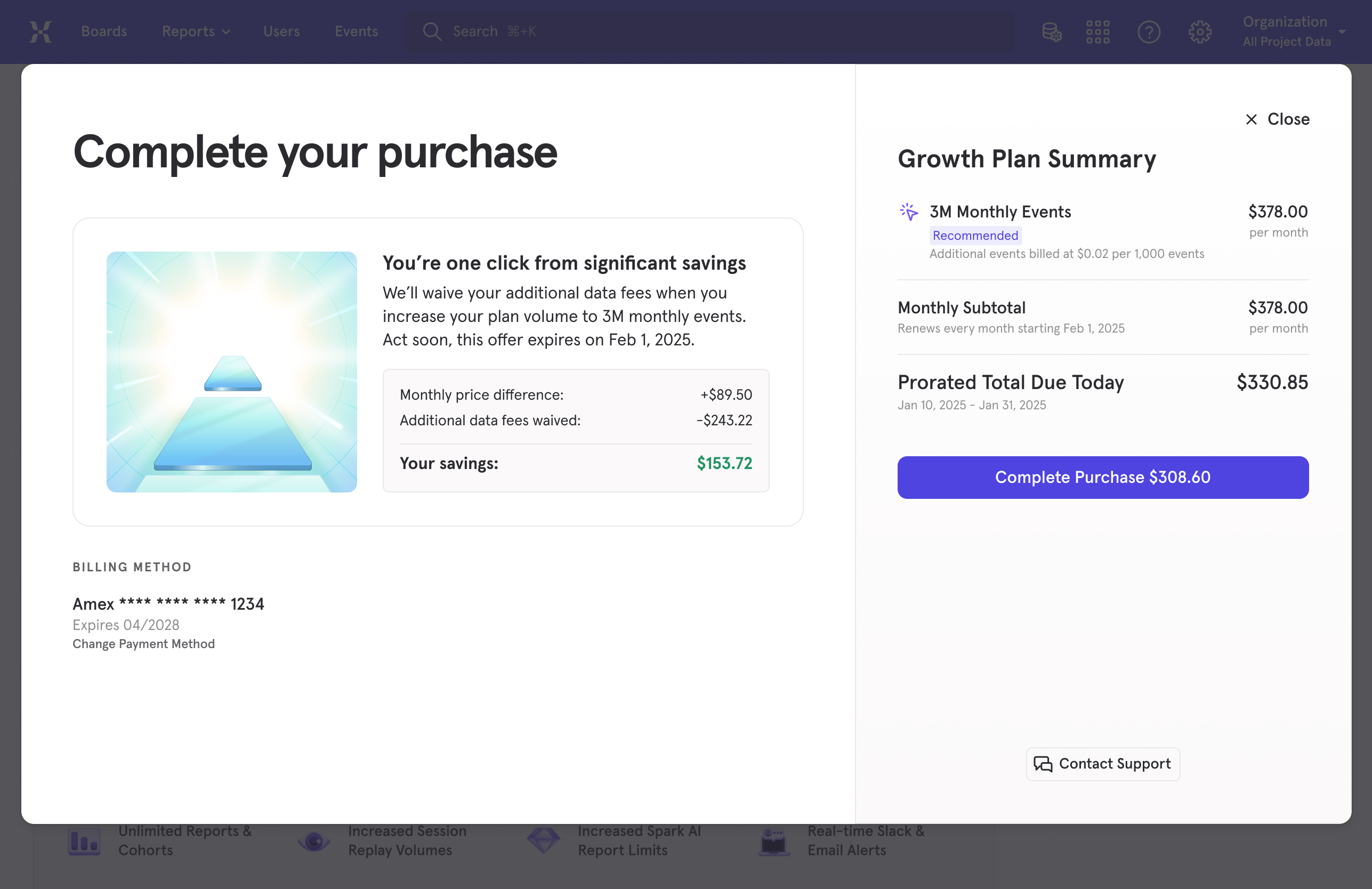This screenshot has height=889, width=1372.
Task: Click the pyramid savings illustration
Action: [232, 372]
